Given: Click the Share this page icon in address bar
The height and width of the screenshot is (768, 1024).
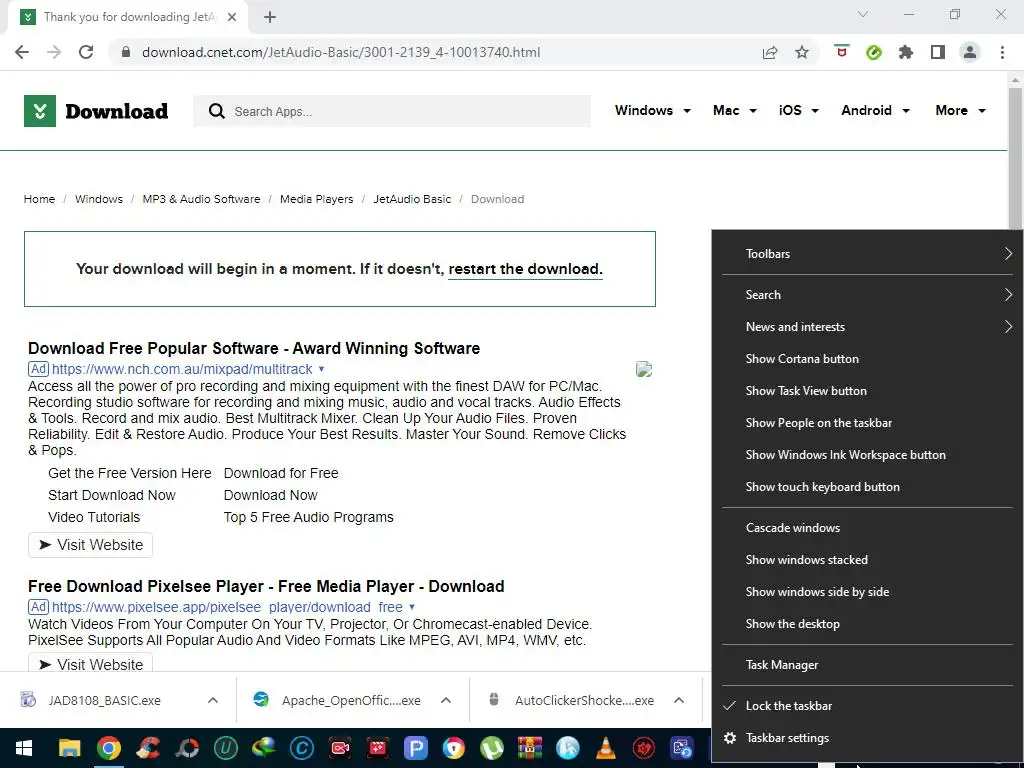Looking at the screenshot, I should [x=770, y=52].
